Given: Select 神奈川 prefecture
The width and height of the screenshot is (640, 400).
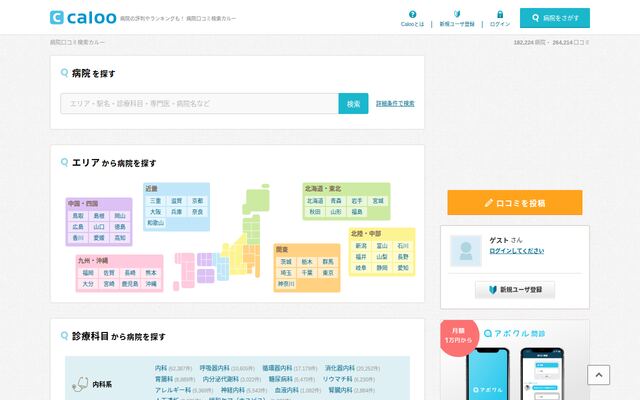Looking at the screenshot, I should [x=286, y=284].
